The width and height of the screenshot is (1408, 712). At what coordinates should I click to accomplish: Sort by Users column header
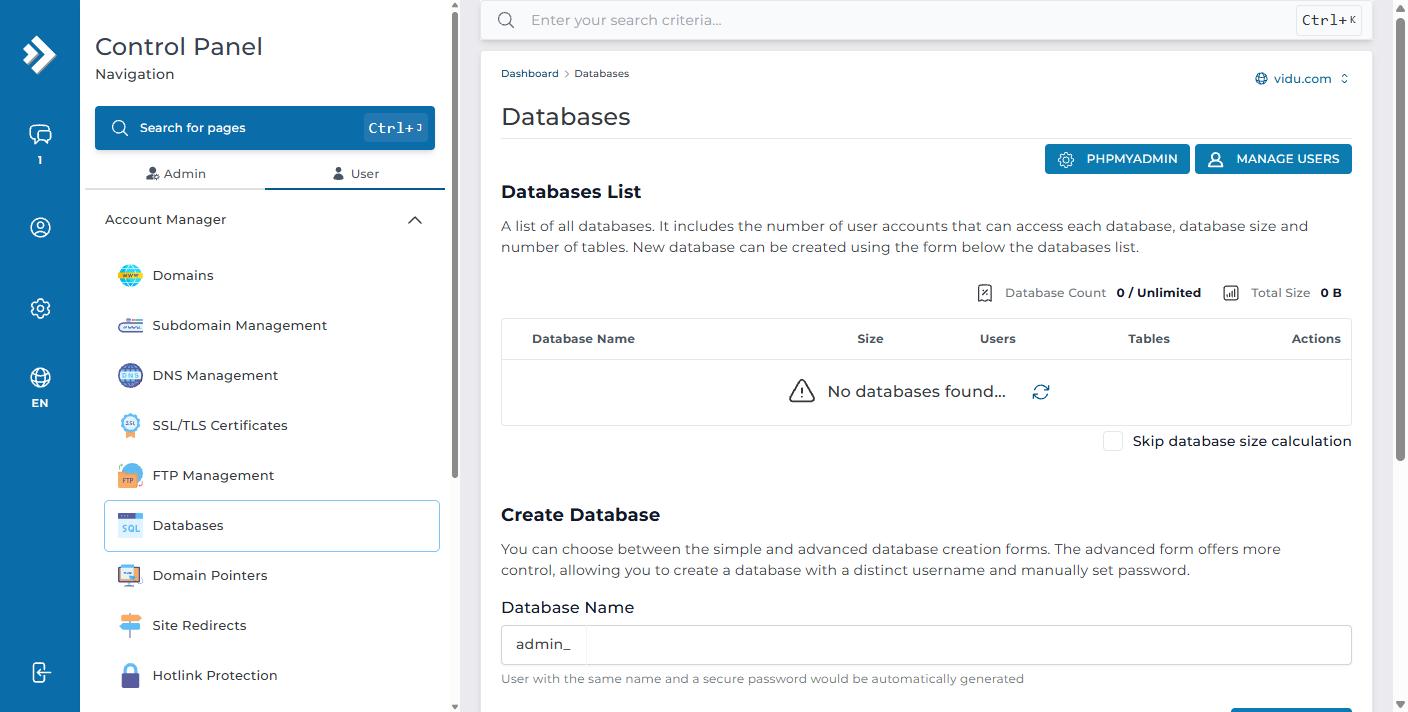[x=998, y=339]
